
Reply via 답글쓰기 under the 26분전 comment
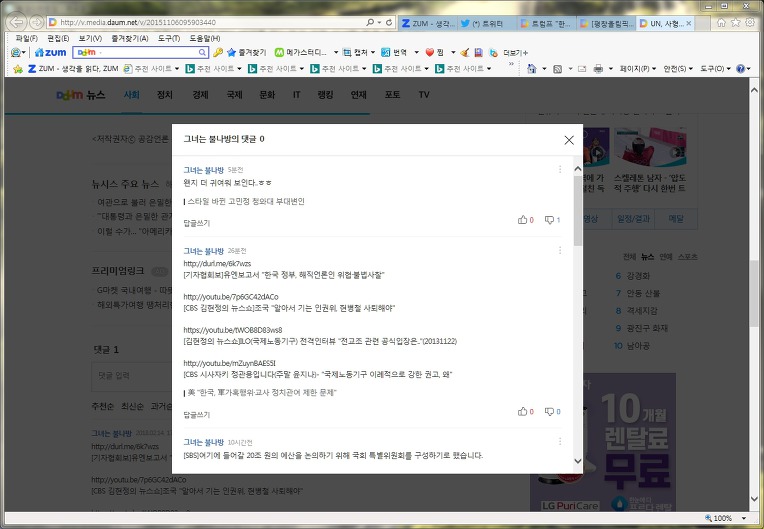pyautogui.click(x=196, y=415)
